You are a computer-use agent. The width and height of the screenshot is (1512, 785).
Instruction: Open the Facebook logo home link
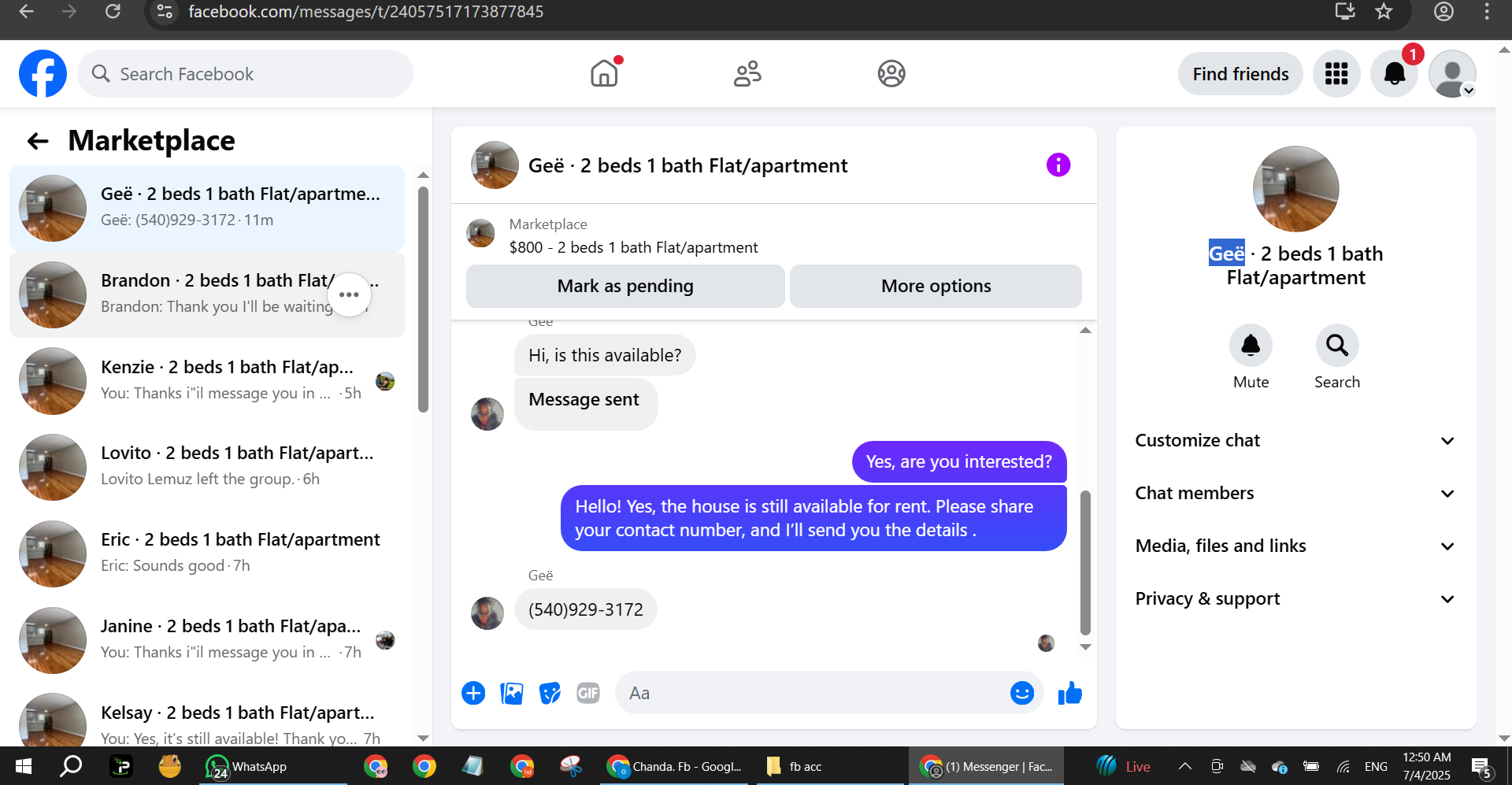click(x=43, y=74)
